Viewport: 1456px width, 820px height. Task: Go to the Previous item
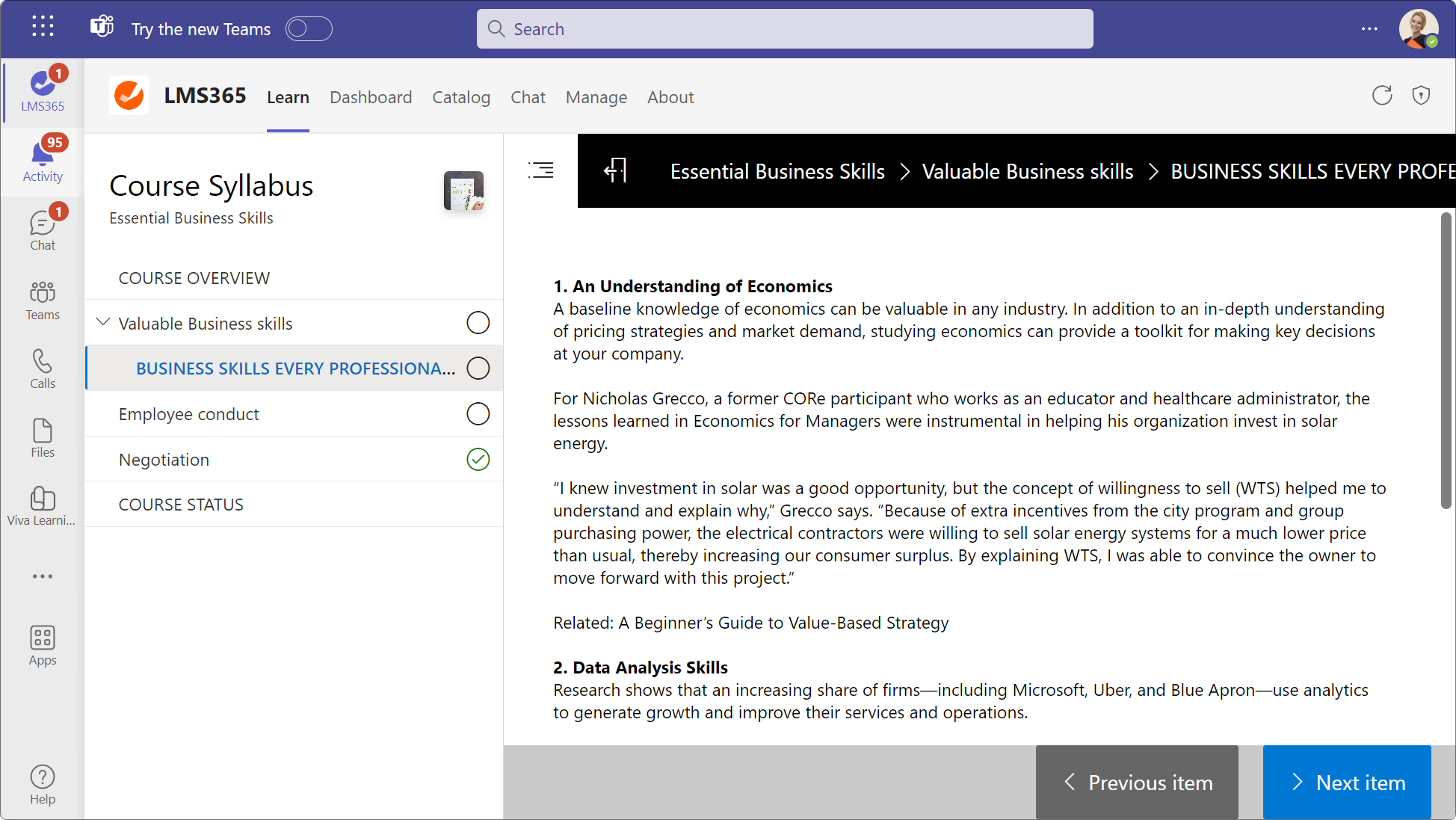pos(1137,782)
